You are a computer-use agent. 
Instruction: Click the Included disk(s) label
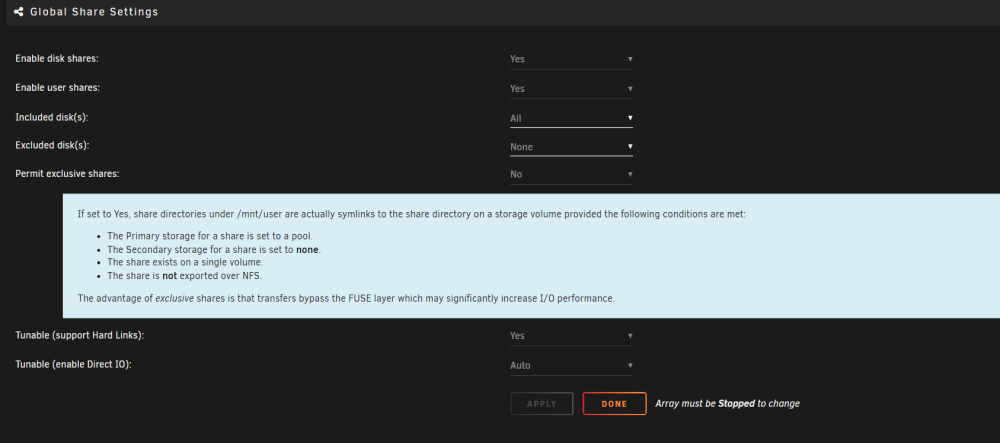52,117
